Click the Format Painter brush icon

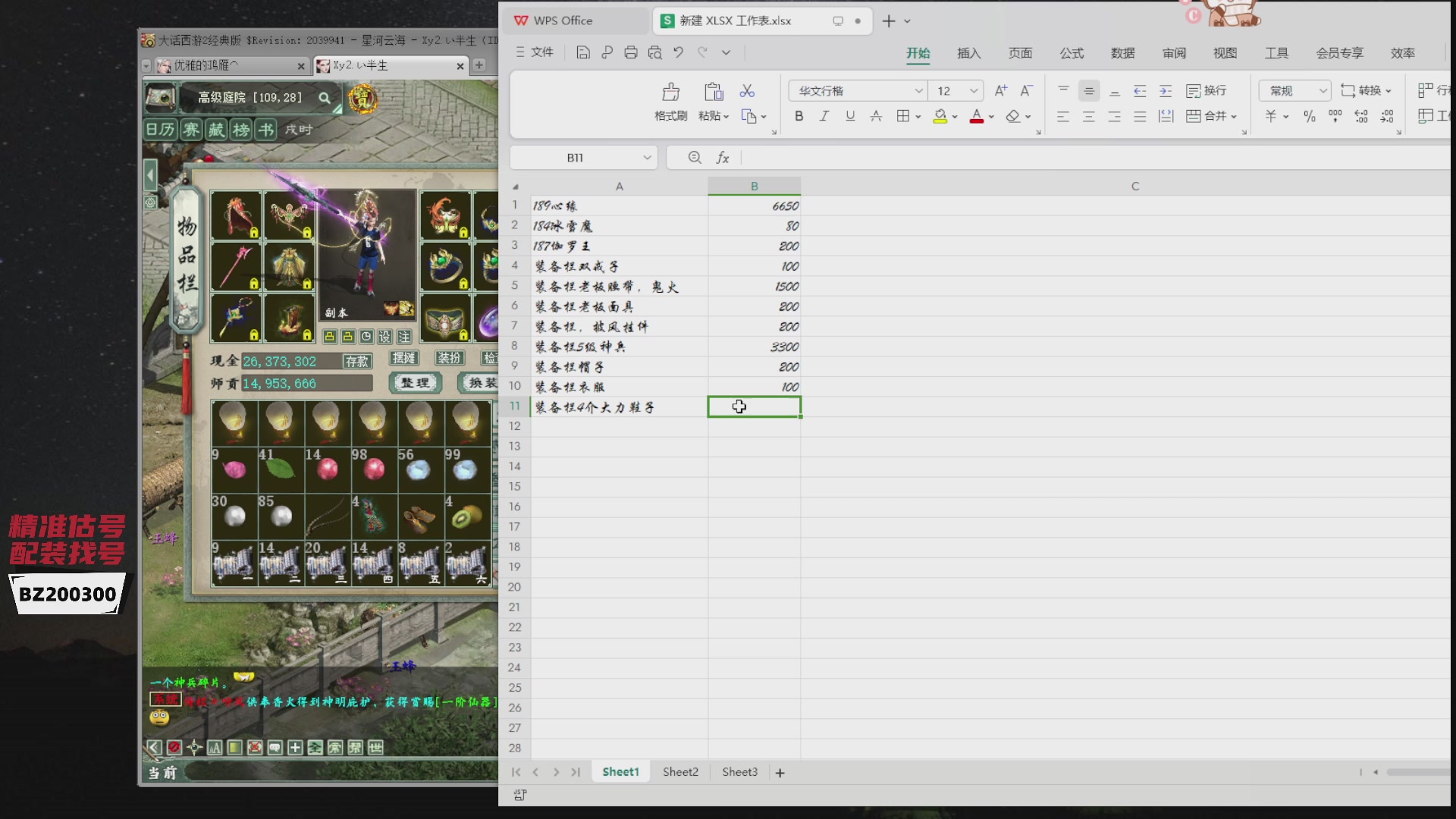[x=670, y=93]
